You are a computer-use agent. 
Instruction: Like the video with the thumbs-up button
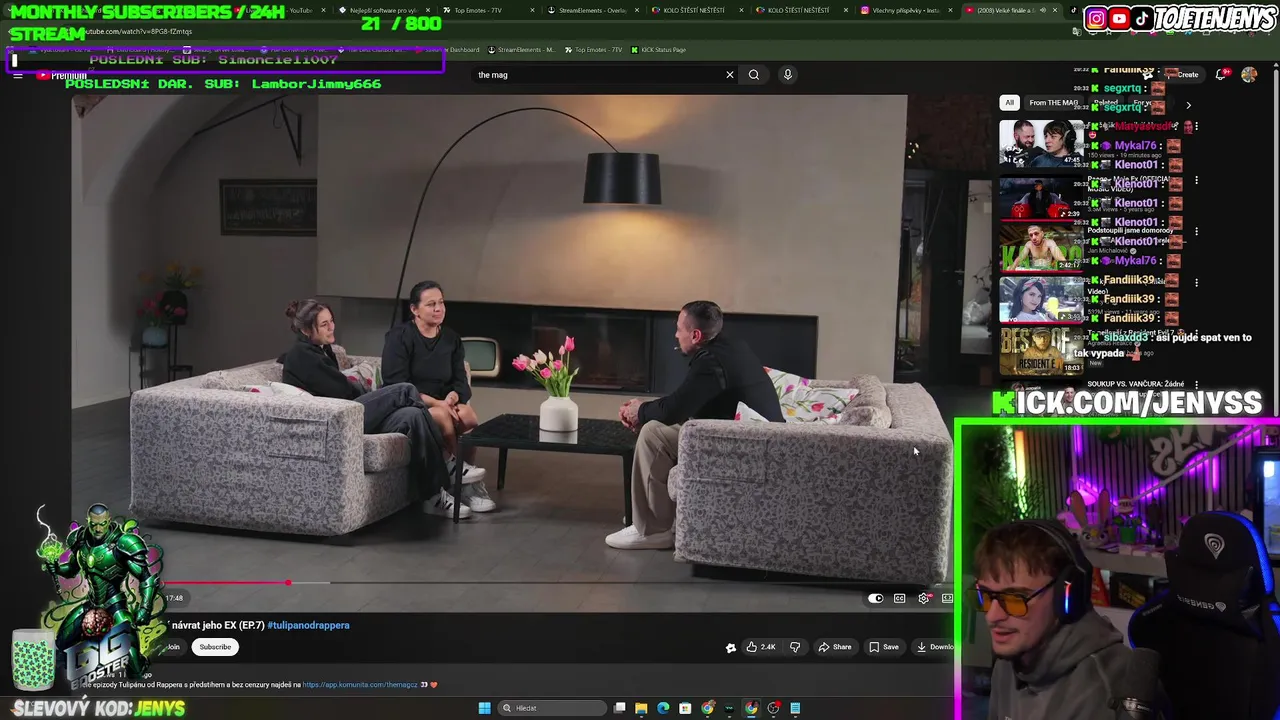pos(761,647)
